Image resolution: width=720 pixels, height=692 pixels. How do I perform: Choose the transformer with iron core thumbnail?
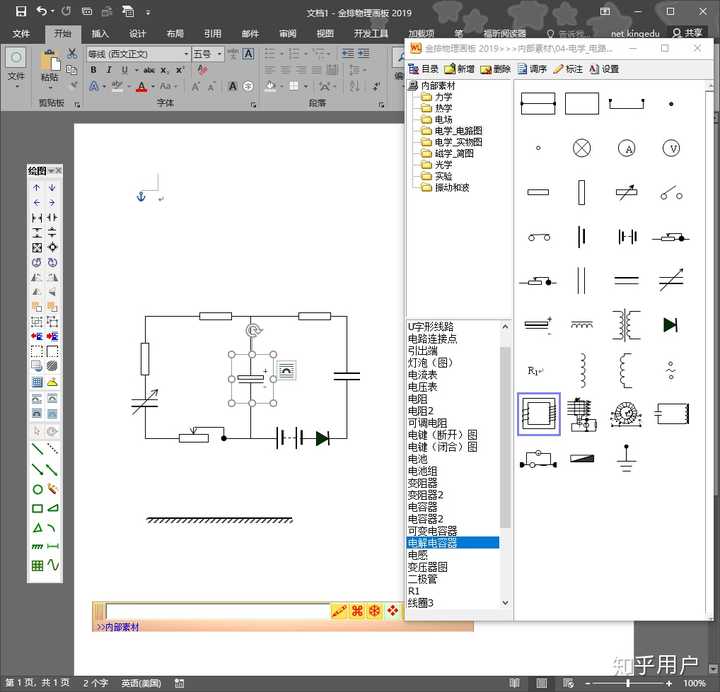[626, 325]
